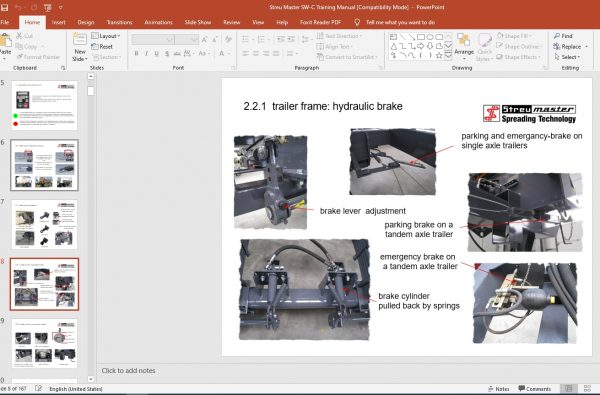Screen dimensions: 600x395
Task: Switch to the Review tab
Action: (x=232, y=22)
